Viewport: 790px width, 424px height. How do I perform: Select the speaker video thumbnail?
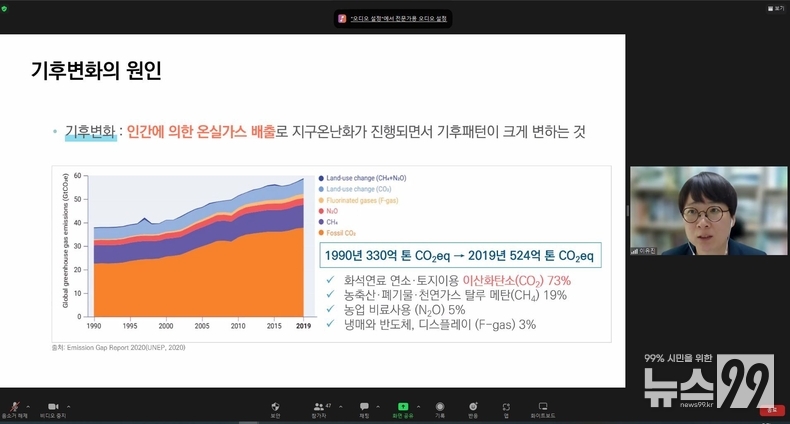point(708,210)
